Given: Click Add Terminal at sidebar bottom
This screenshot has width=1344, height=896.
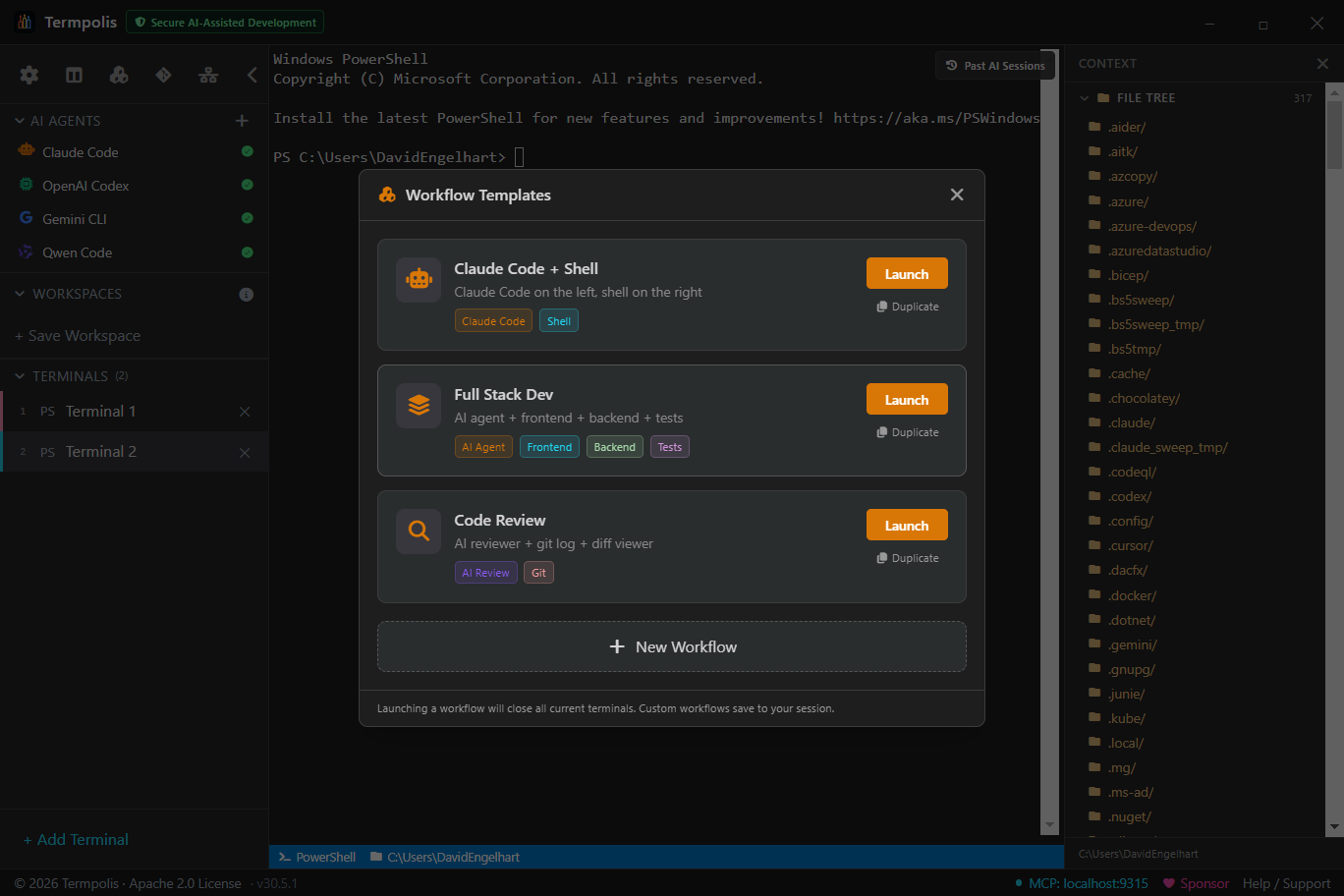Looking at the screenshot, I should (76, 840).
